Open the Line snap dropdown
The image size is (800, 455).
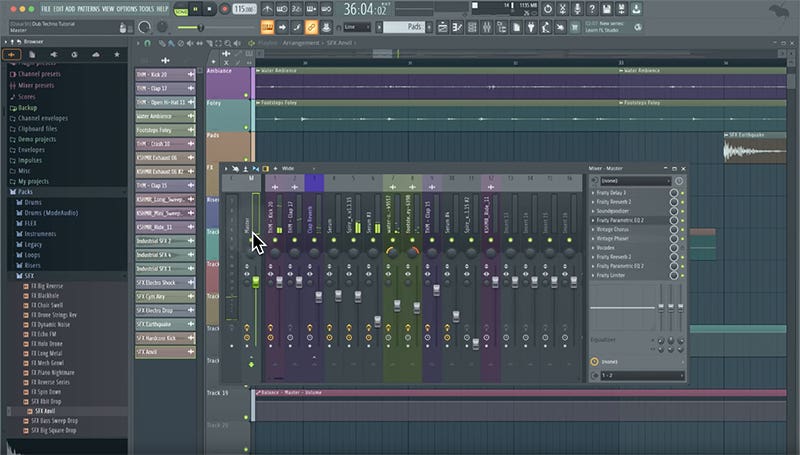click(x=357, y=27)
